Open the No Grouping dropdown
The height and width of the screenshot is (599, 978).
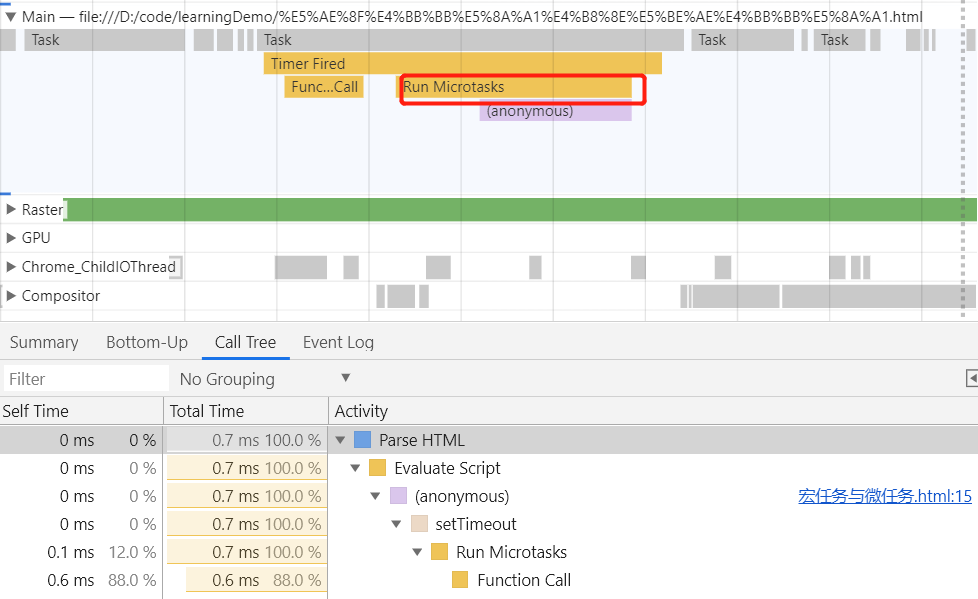(x=265, y=379)
